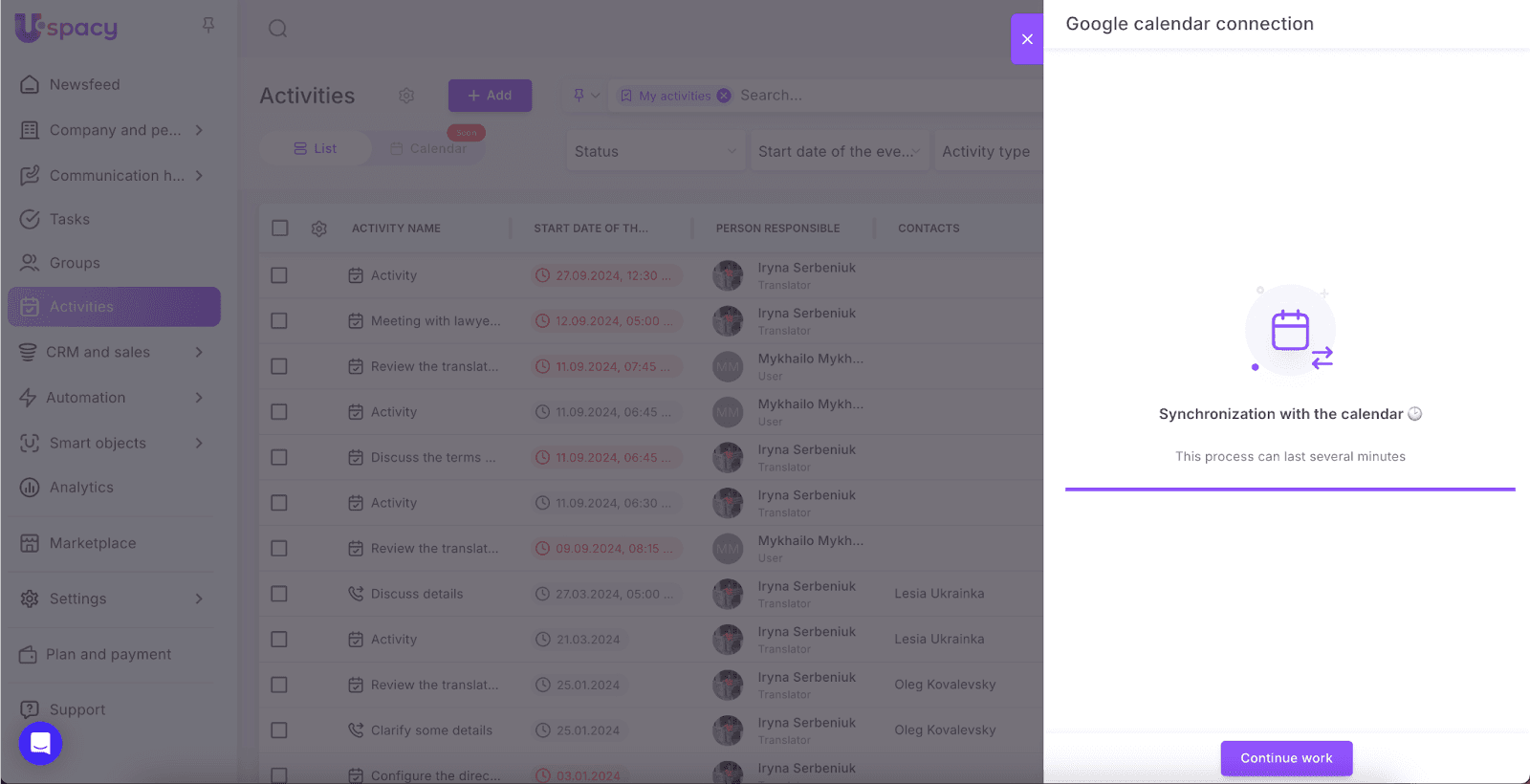The image size is (1530, 784).
Task: Click Iryna Serbeniuk avatar in first row
Action: (x=728, y=275)
